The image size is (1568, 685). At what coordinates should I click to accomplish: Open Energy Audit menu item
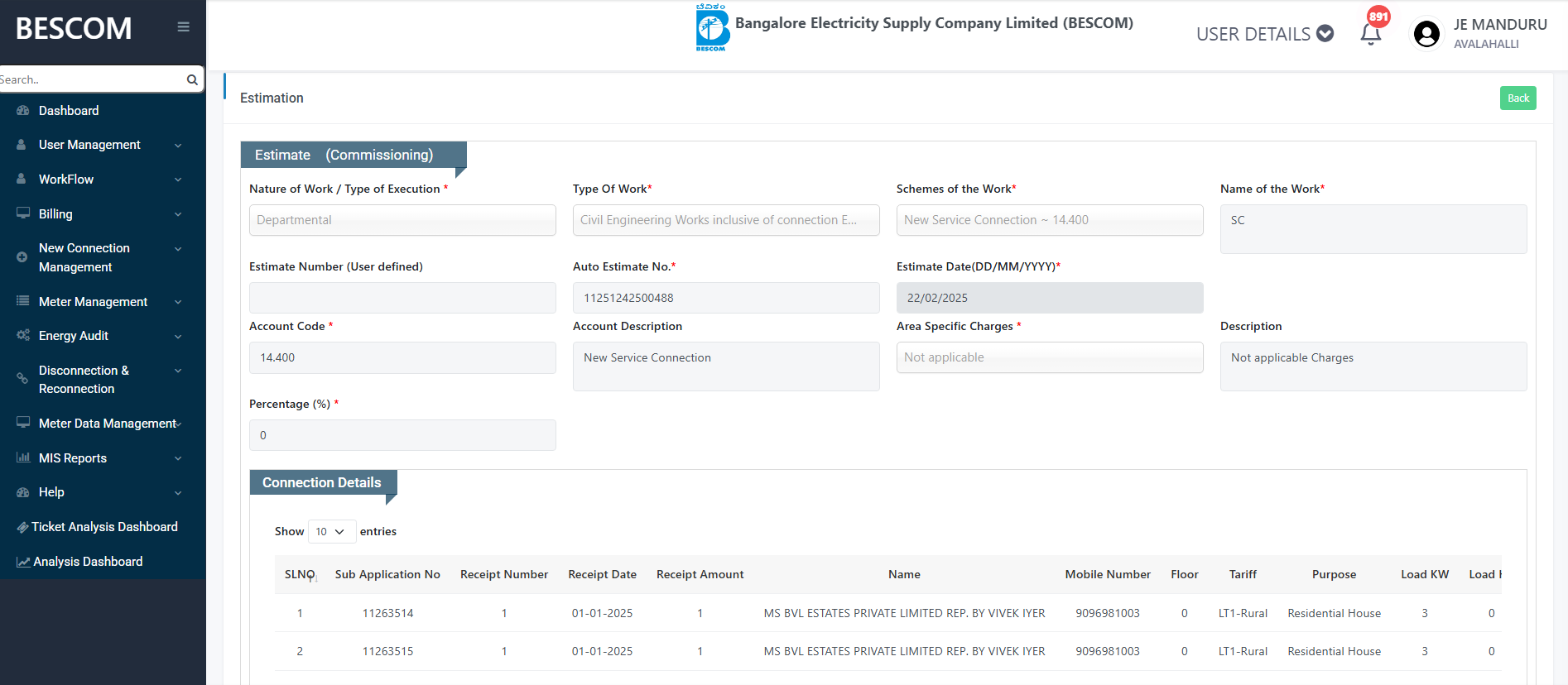pos(74,335)
